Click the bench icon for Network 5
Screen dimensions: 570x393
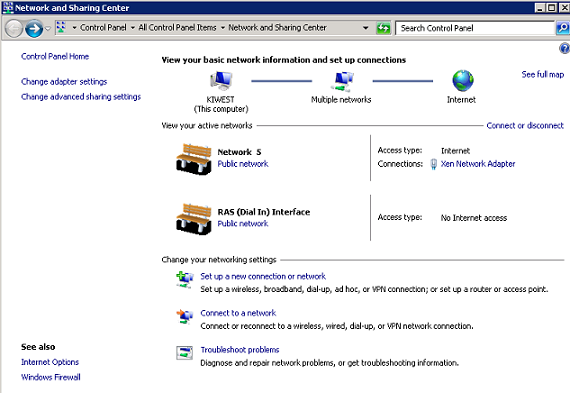point(194,159)
